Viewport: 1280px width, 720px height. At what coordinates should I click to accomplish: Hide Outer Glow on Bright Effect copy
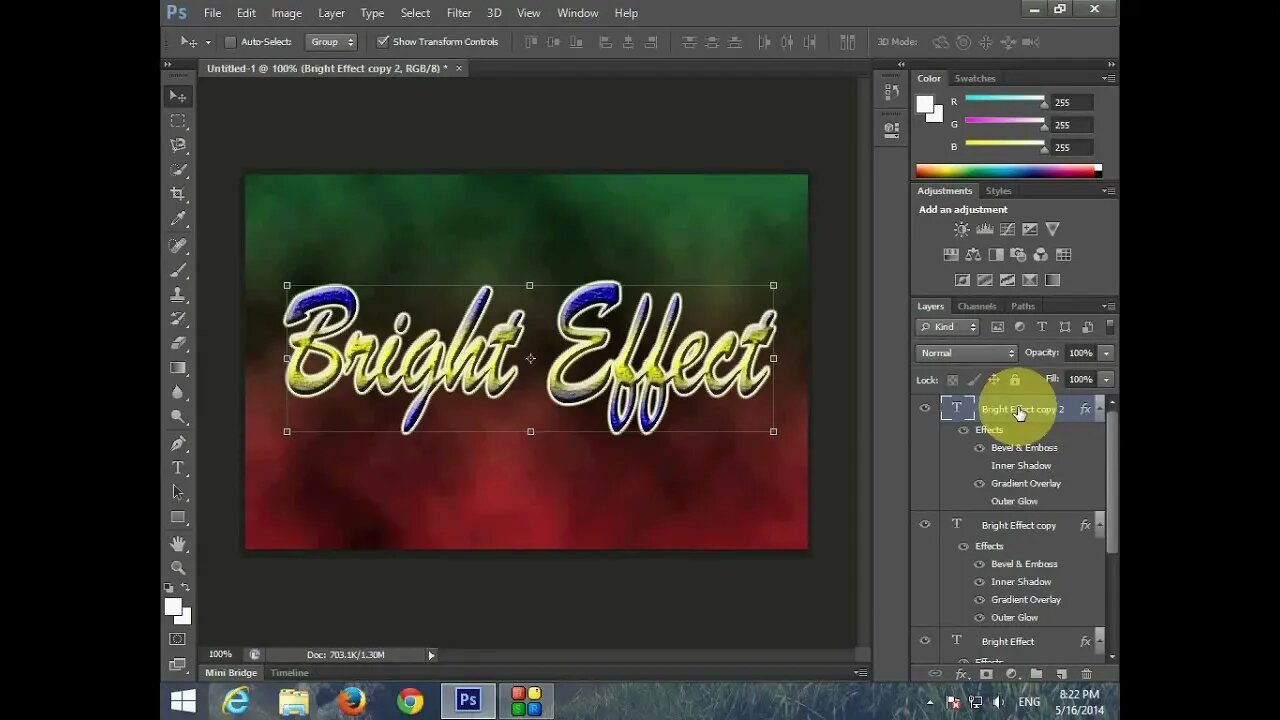(x=979, y=618)
